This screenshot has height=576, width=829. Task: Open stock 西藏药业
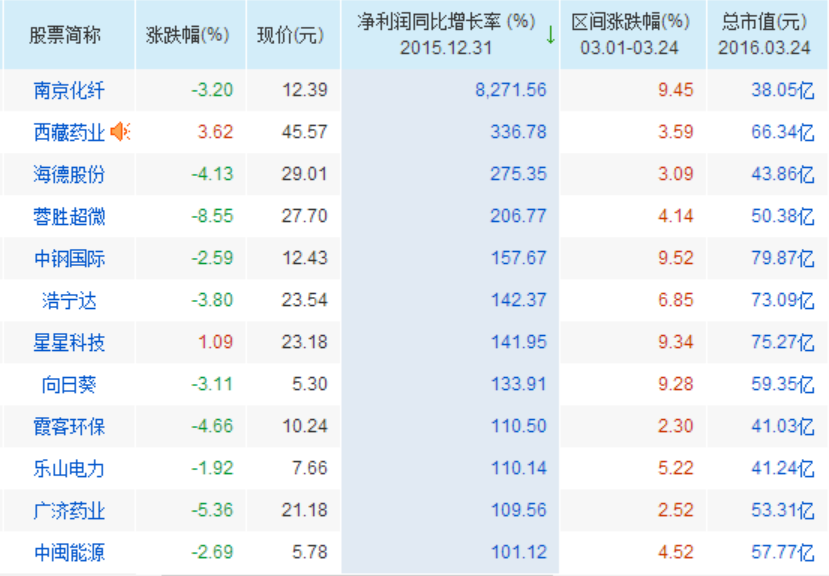tap(69, 132)
